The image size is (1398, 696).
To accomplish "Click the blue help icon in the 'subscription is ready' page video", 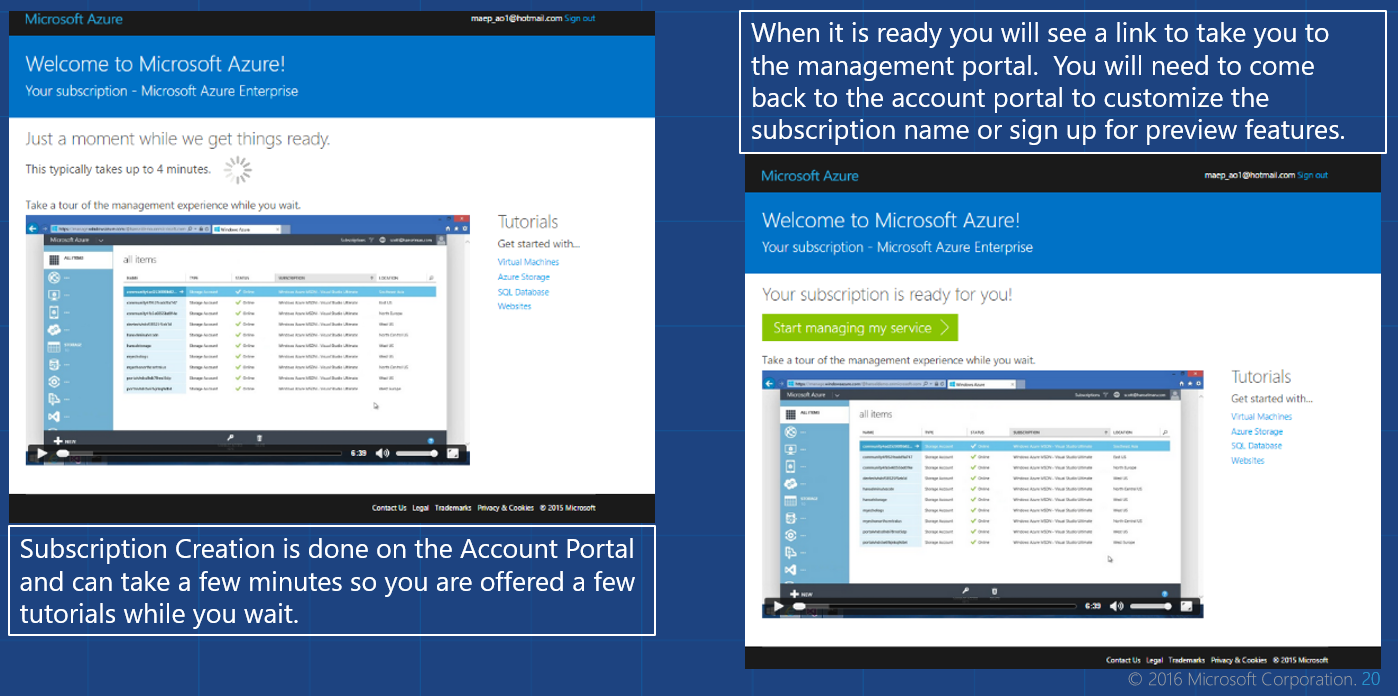I will coord(1166,594).
